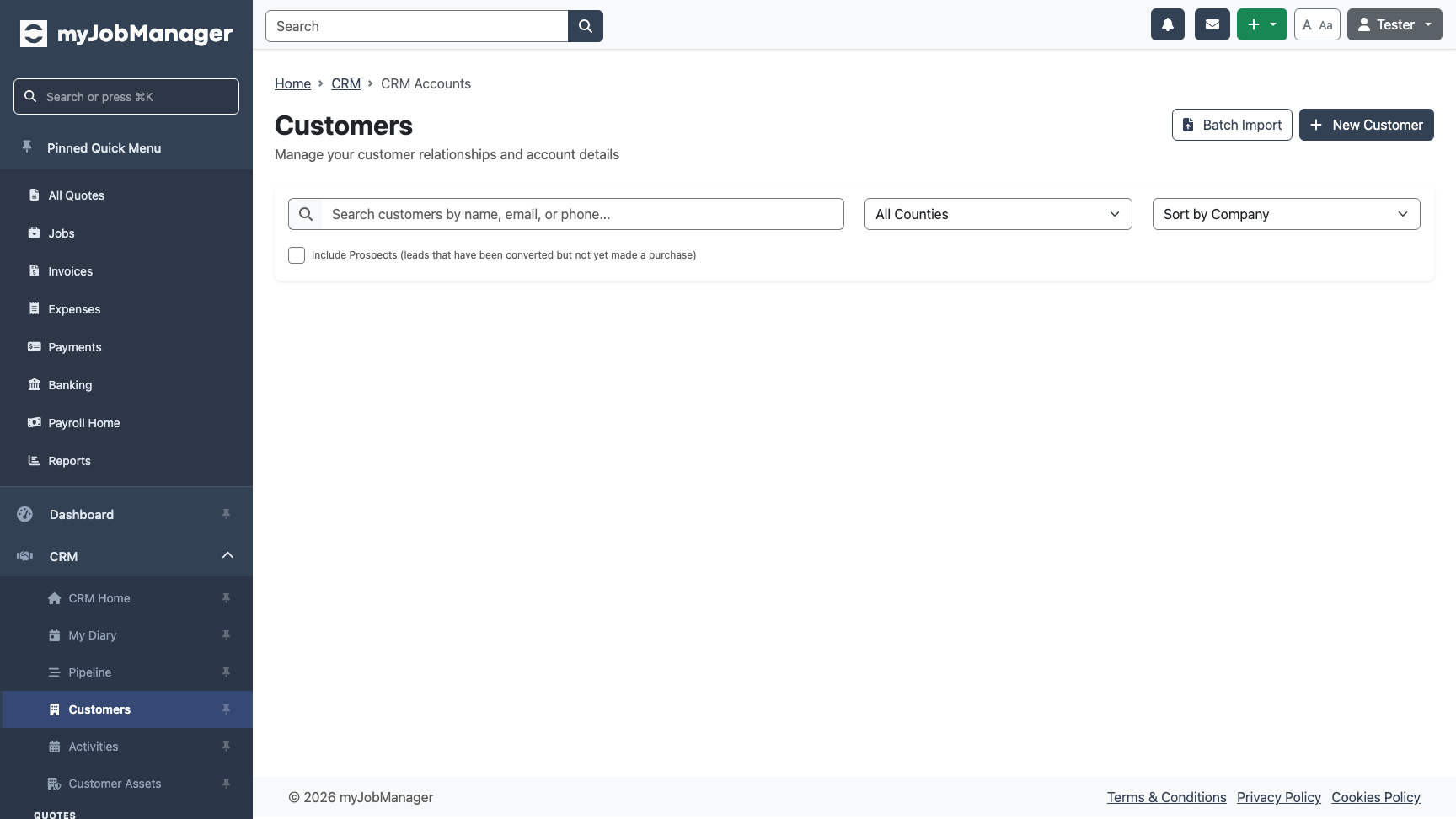
Task: Open Cookies Policy link
Action: [x=1375, y=797]
